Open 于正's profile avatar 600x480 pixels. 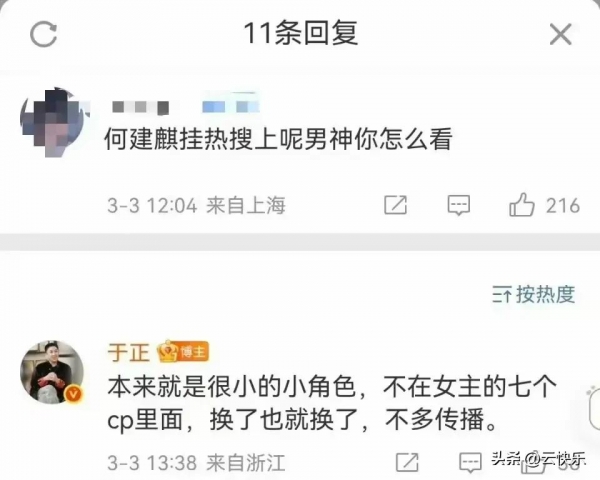click(52, 372)
